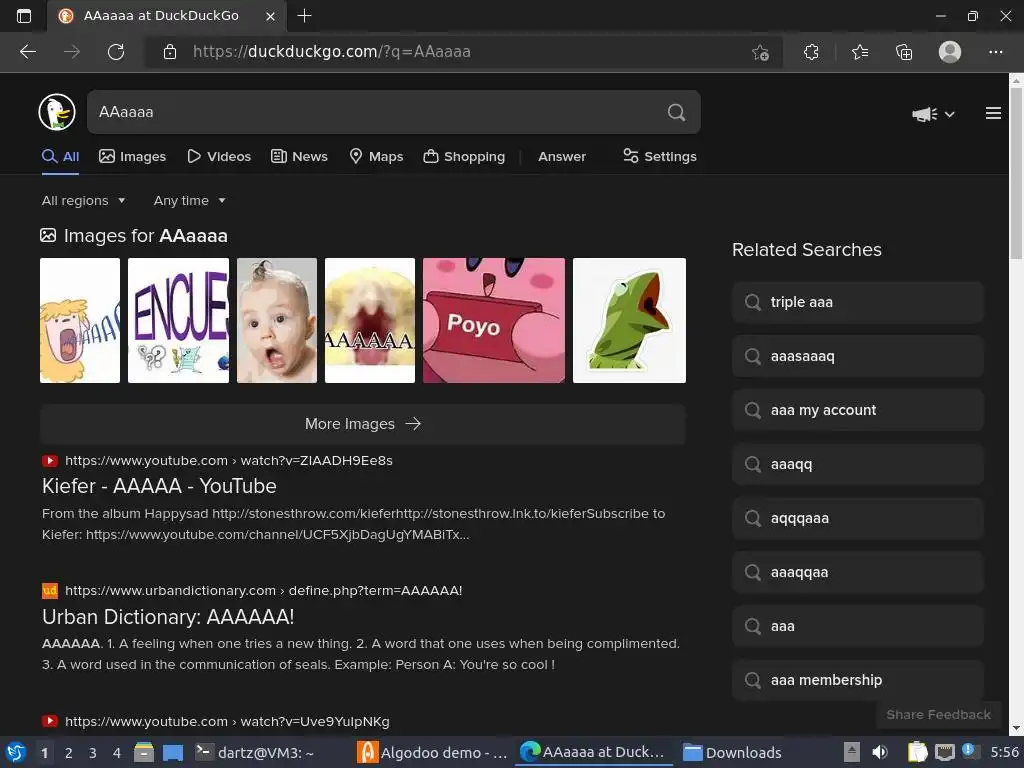Go back using browser back arrow
1024x768 pixels.
tap(28, 52)
